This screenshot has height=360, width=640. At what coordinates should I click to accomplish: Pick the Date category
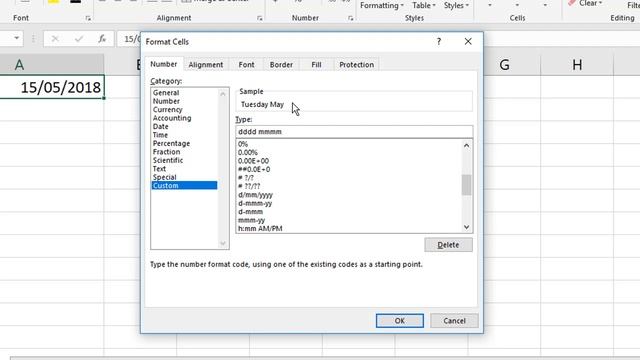160,127
